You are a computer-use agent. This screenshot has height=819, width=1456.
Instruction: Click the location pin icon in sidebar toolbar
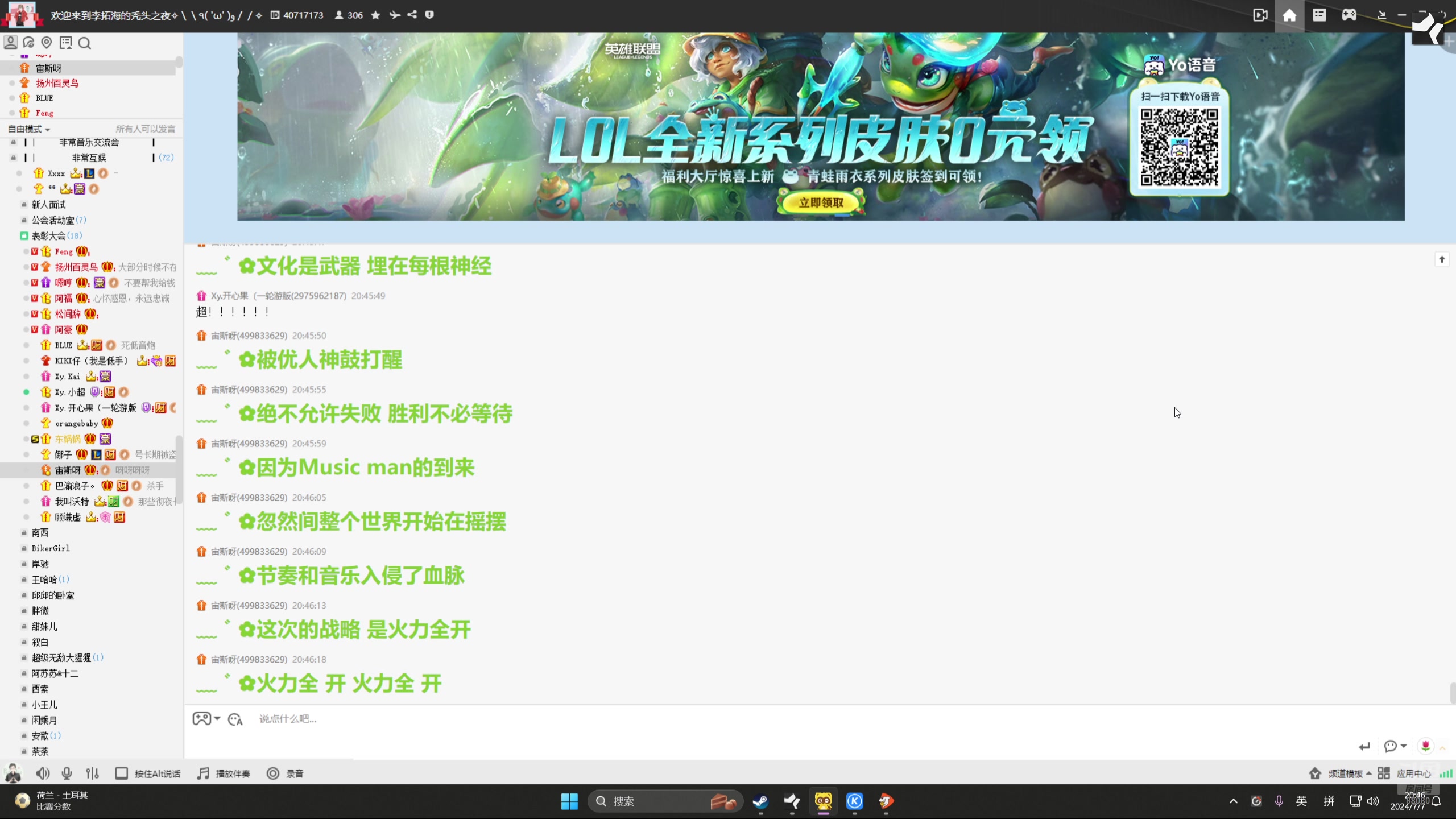[47, 43]
